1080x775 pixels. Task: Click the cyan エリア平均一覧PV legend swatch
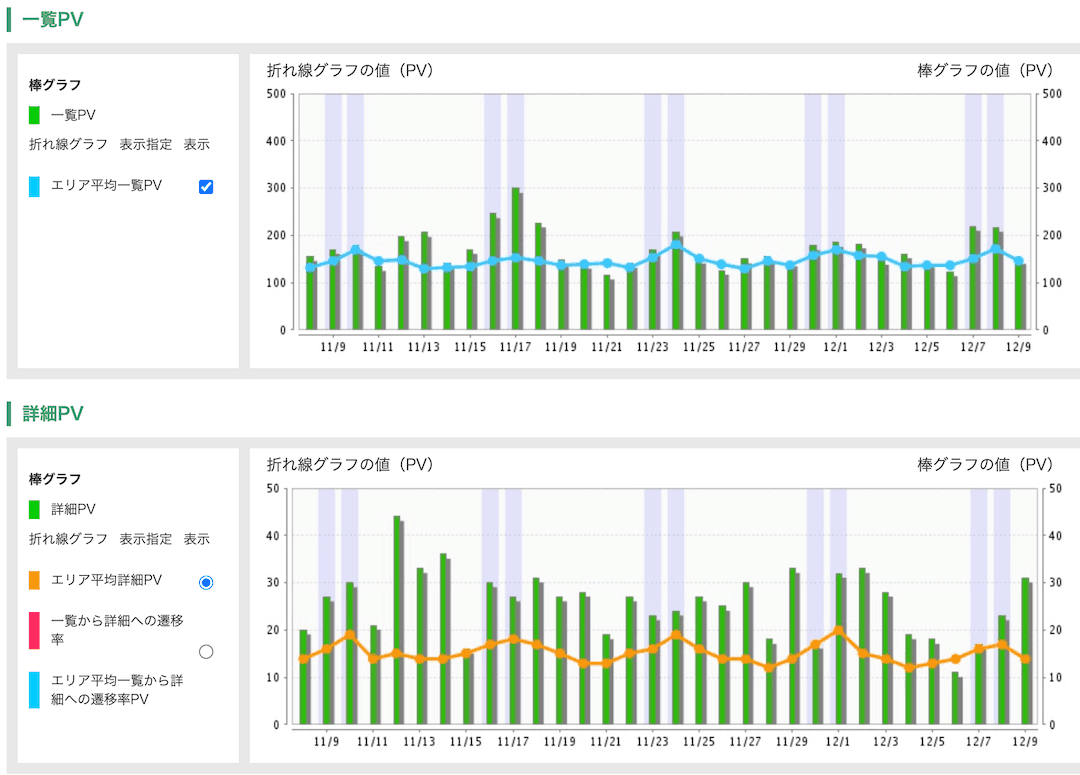pyautogui.click(x=35, y=186)
